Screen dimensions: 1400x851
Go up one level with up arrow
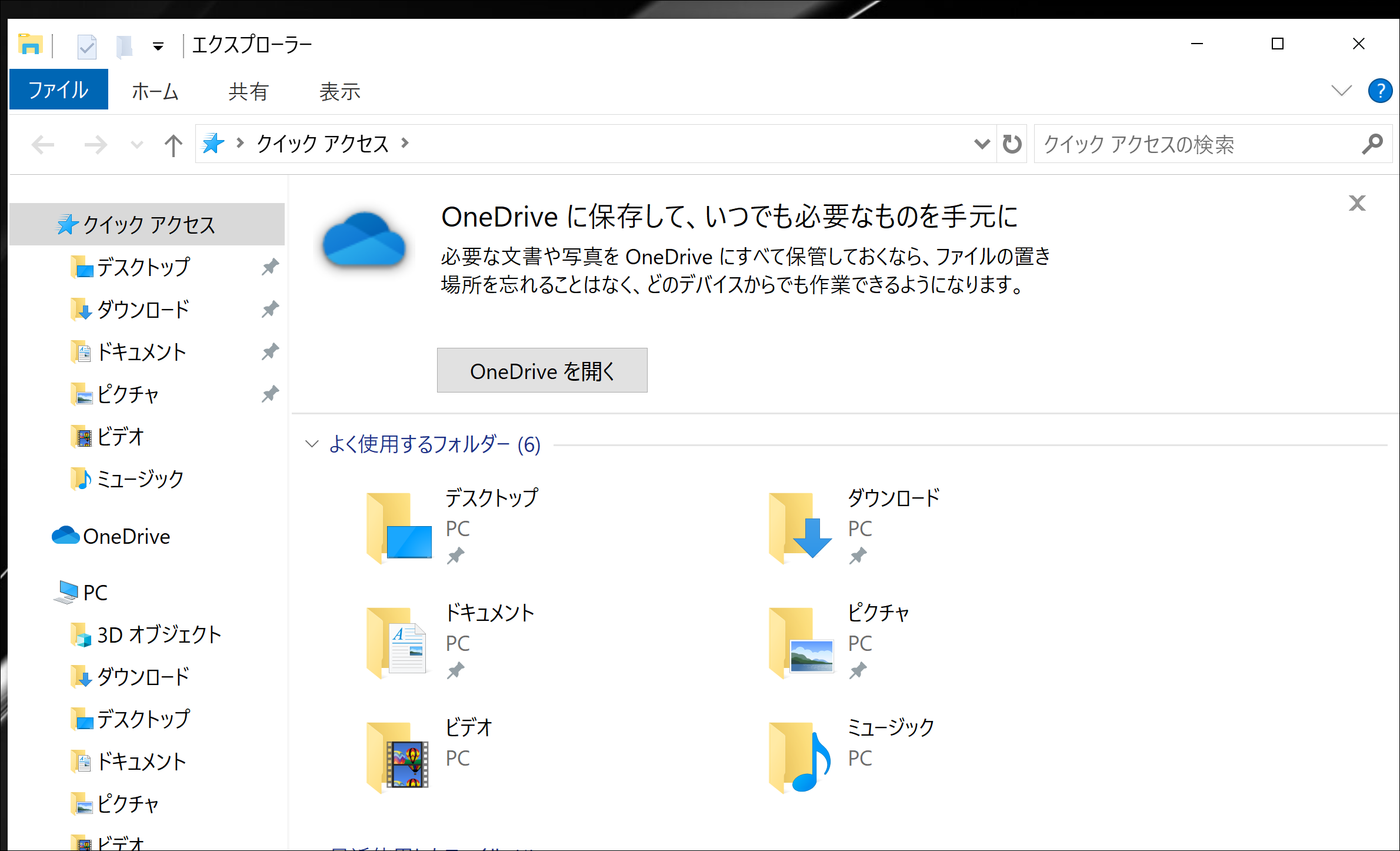click(x=173, y=144)
